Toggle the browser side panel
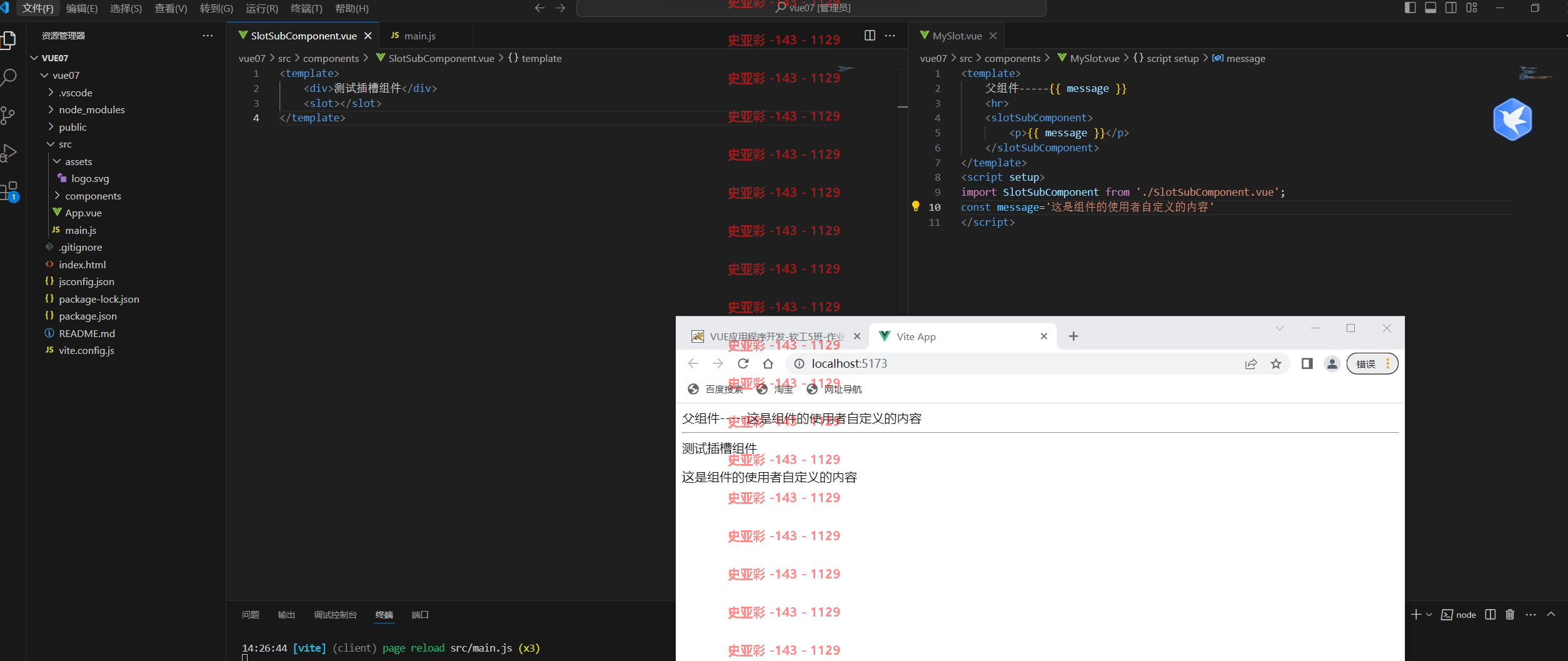 [1307, 363]
